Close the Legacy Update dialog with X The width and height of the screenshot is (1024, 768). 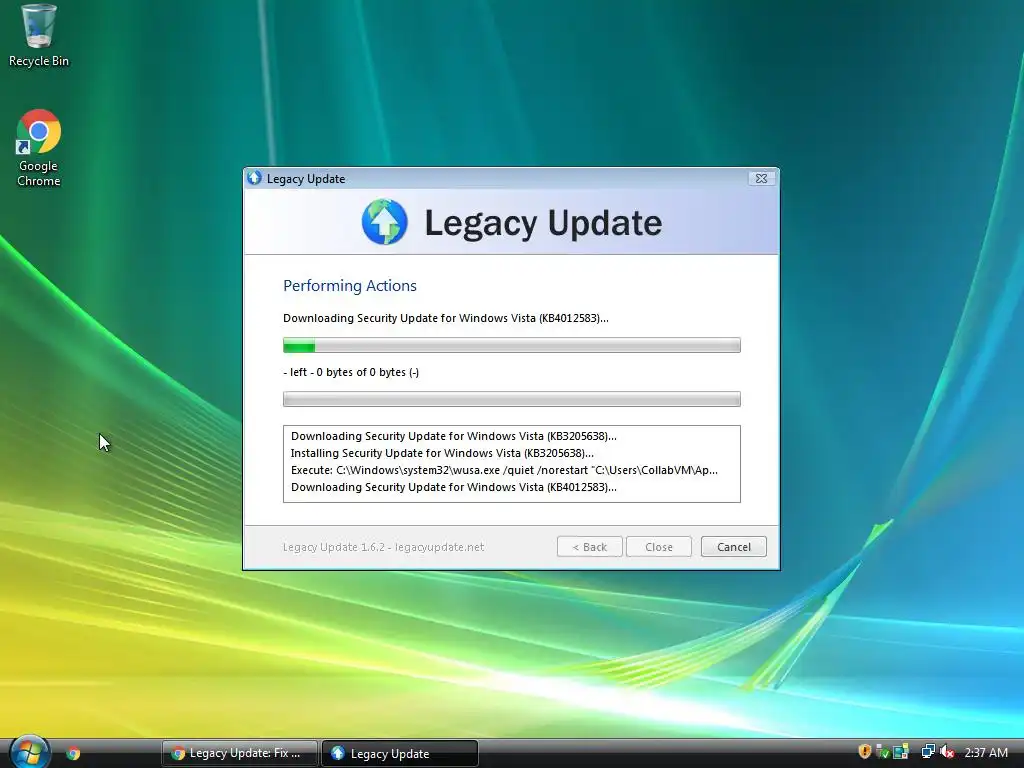(761, 178)
